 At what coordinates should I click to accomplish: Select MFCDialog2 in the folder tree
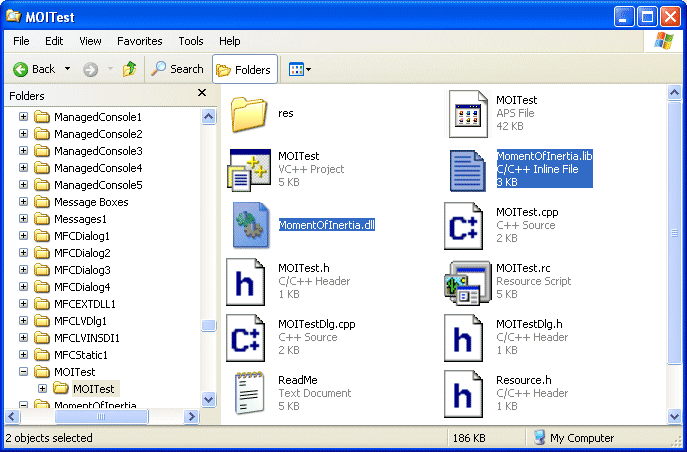pyautogui.click(x=82, y=253)
